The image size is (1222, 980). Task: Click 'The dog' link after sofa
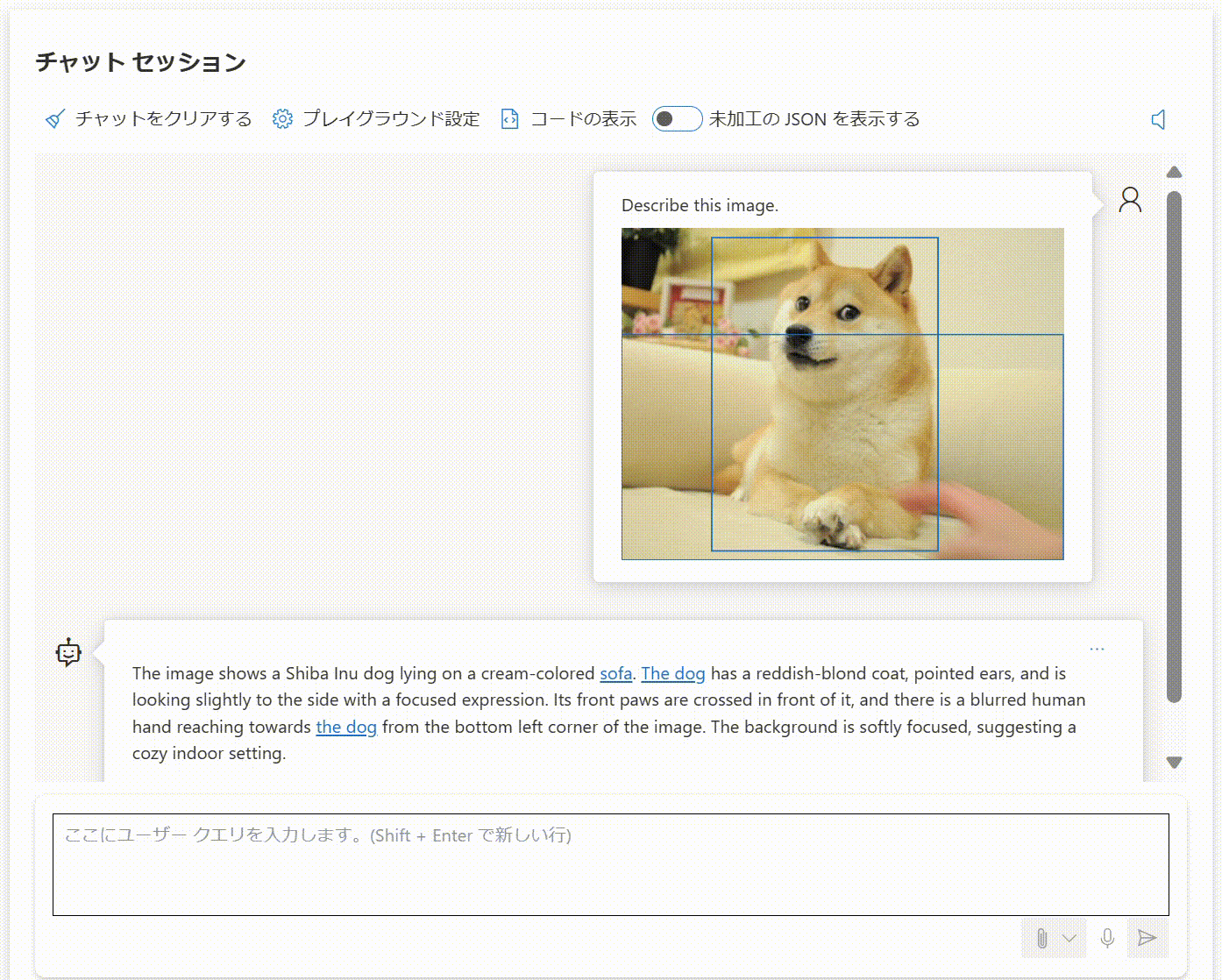[673, 673]
